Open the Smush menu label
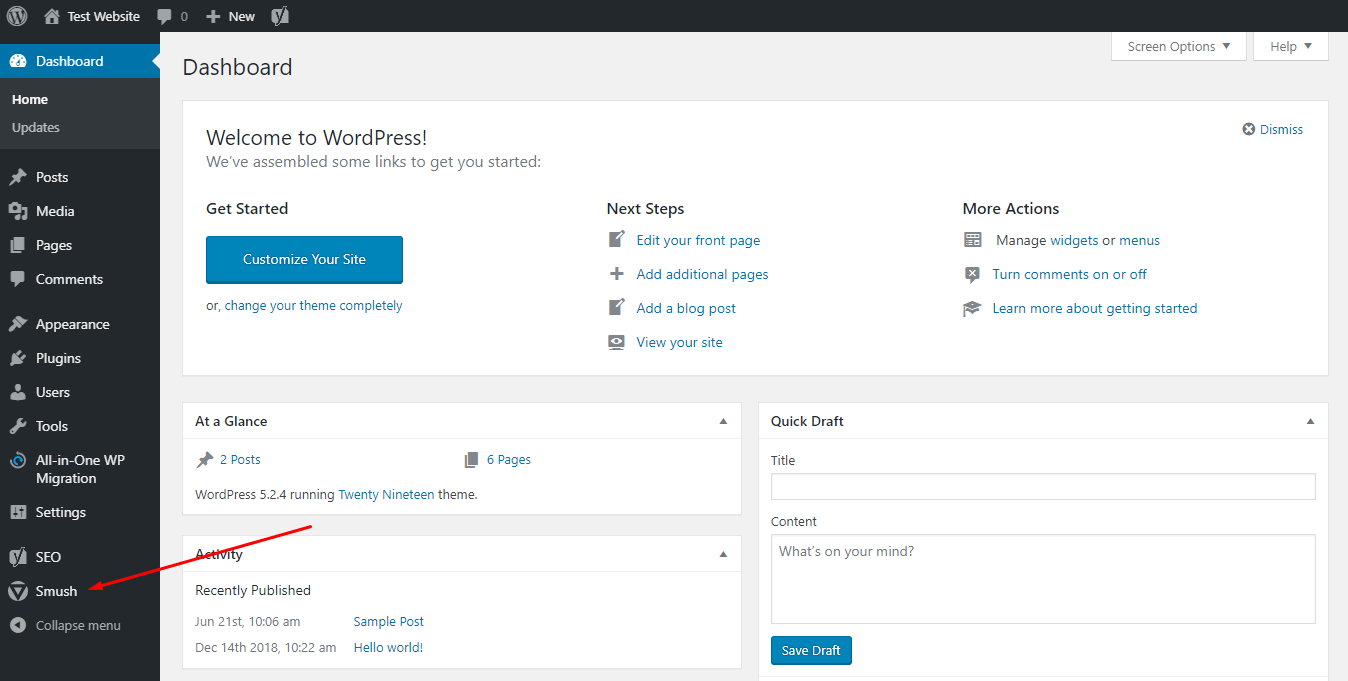The width and height of the screenshot is (1348, 681). pos(56,591)
